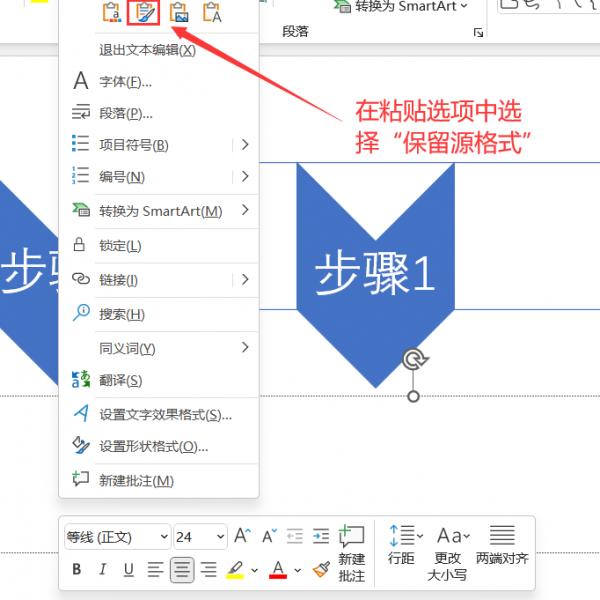Expand the 同义词(Y) submenu arrow
Screen dimensions: 600x600
pyautogui.click(x=245, y=347)
